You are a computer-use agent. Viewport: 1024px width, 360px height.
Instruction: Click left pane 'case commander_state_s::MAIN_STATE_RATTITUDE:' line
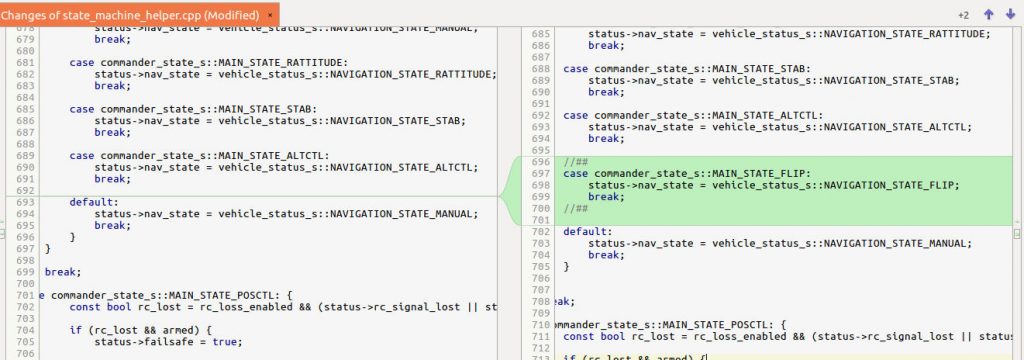pos(208,63)
